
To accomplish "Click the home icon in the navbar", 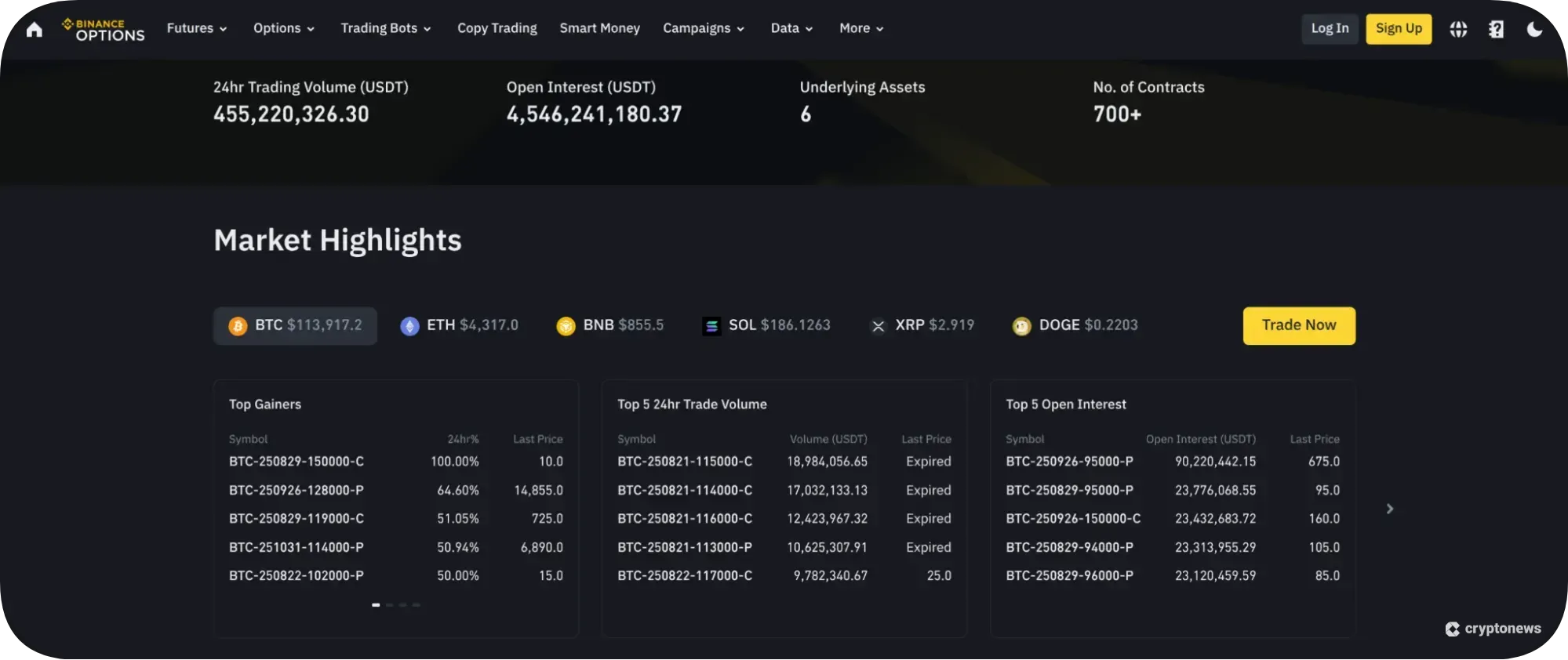I will 35,29.
